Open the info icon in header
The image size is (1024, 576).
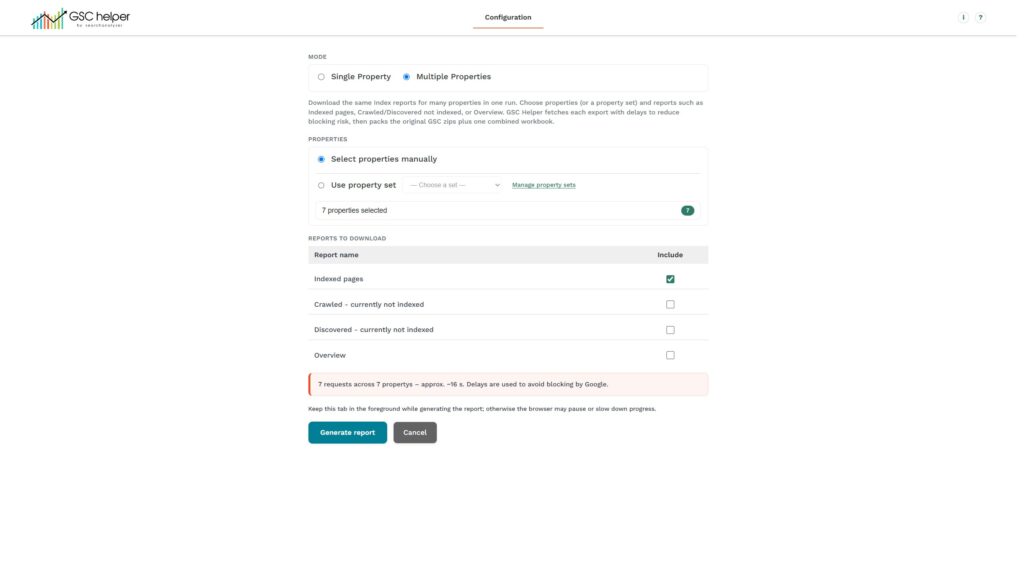(x=963, y=18)
